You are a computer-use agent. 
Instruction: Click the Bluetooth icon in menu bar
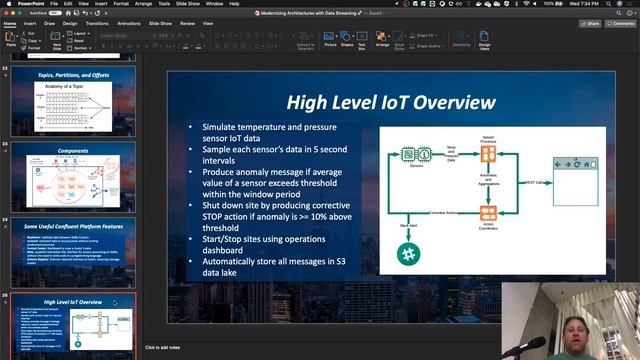pos(516,4)
